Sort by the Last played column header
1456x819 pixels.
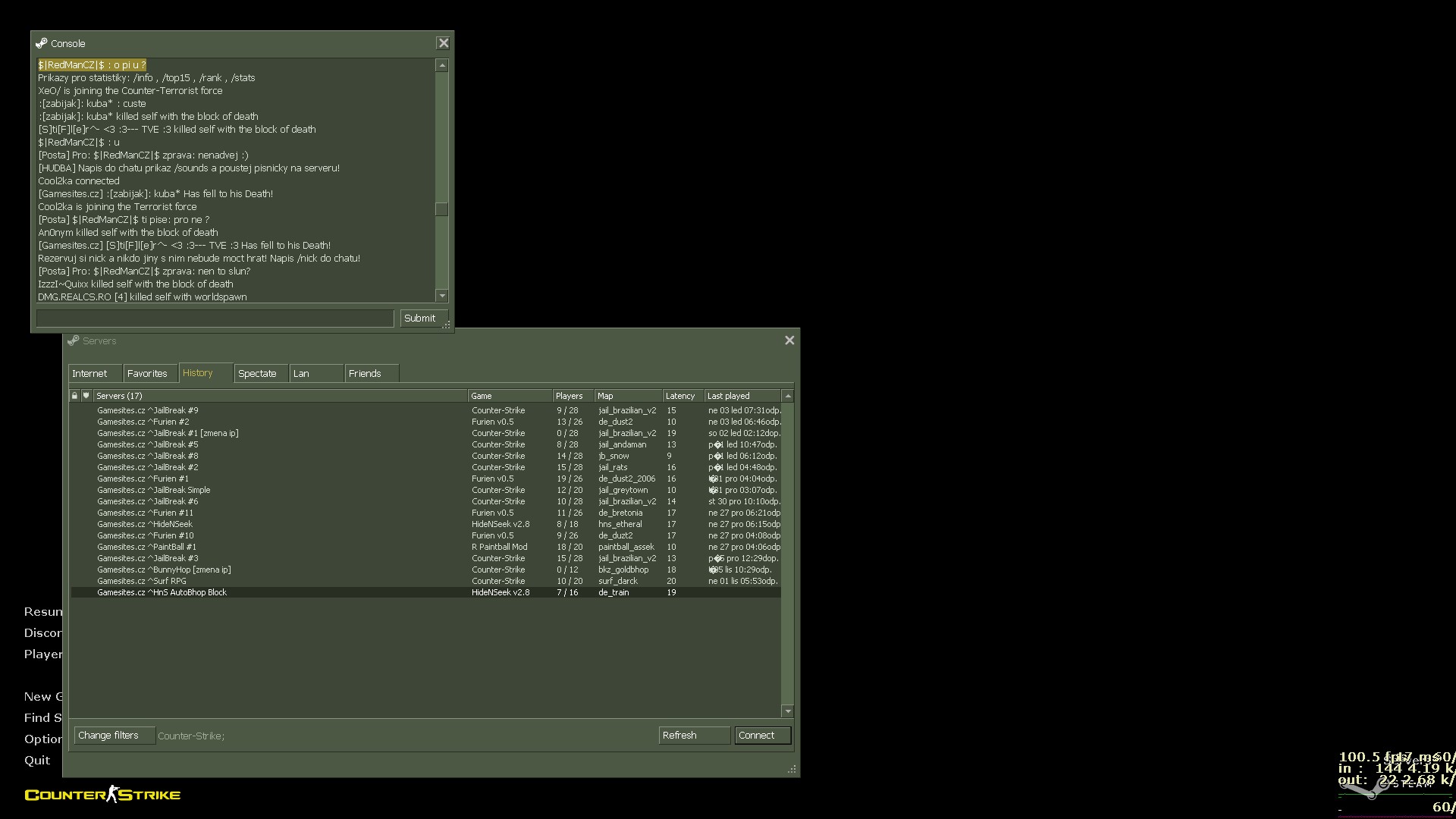coord(742,396)
